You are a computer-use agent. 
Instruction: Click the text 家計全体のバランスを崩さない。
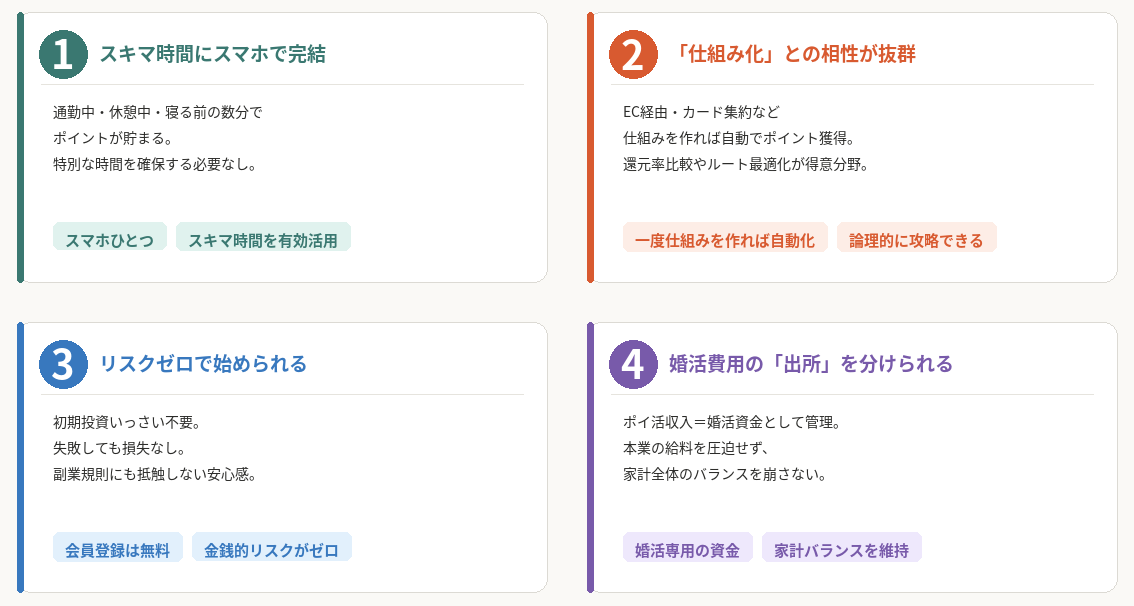point(725,473)
